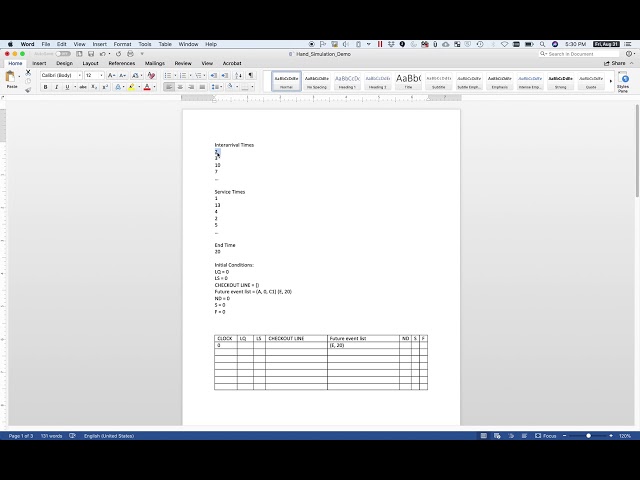
Task: Open the Apple menu
Action: tap(10, 44)
